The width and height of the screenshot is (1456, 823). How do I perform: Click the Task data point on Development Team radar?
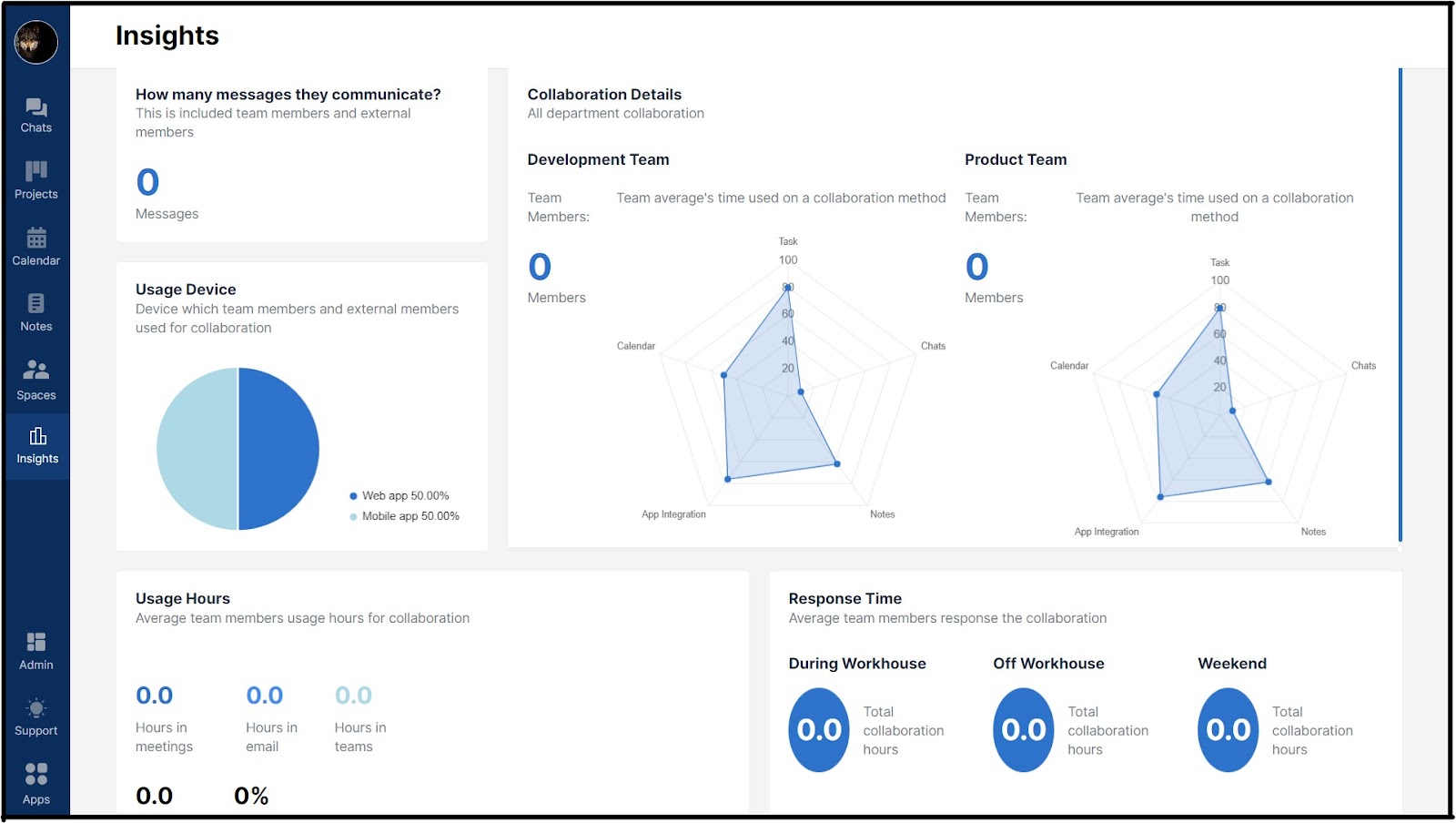pos(788,287)
